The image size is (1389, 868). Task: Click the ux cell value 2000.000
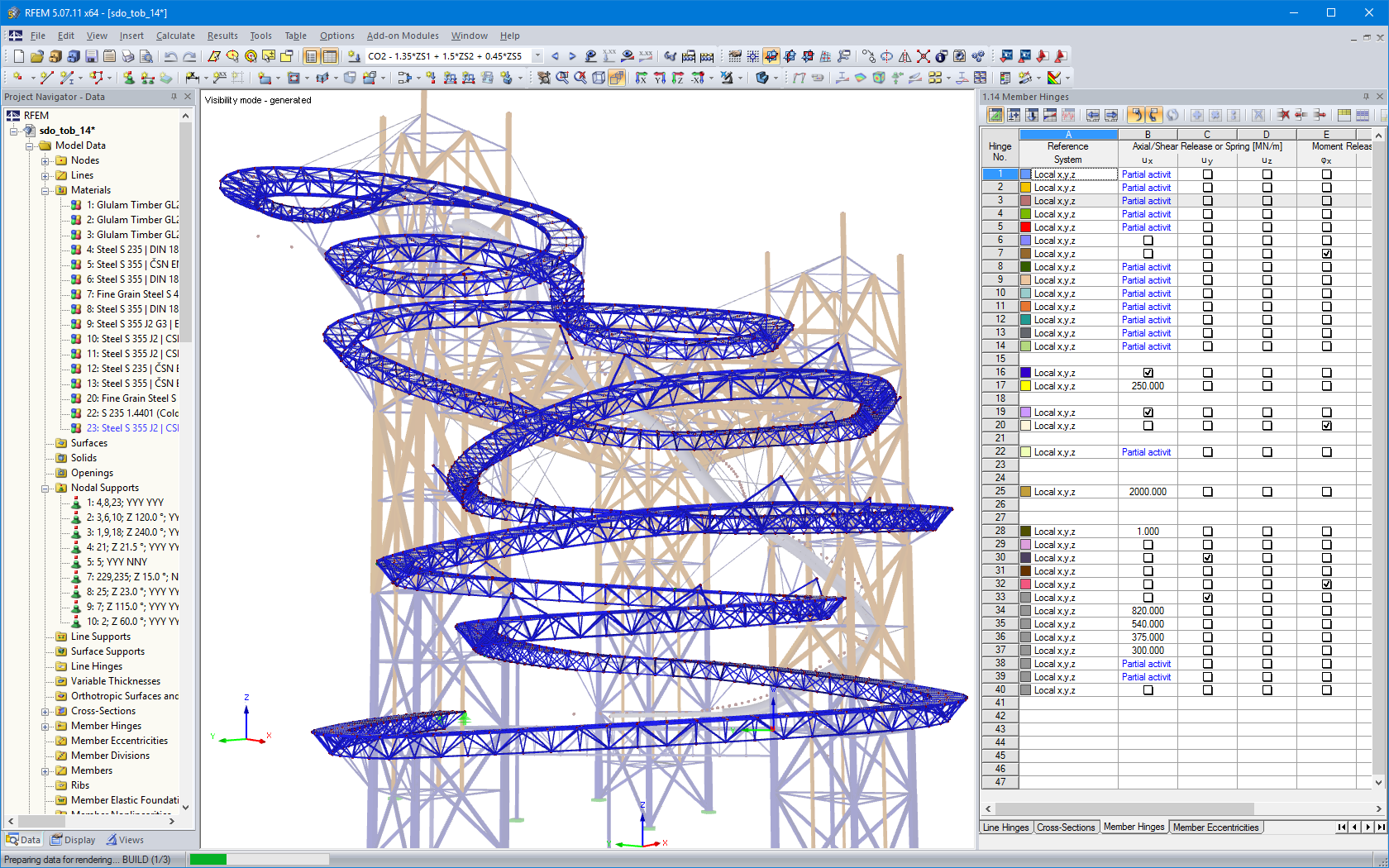coord(1148,492)
